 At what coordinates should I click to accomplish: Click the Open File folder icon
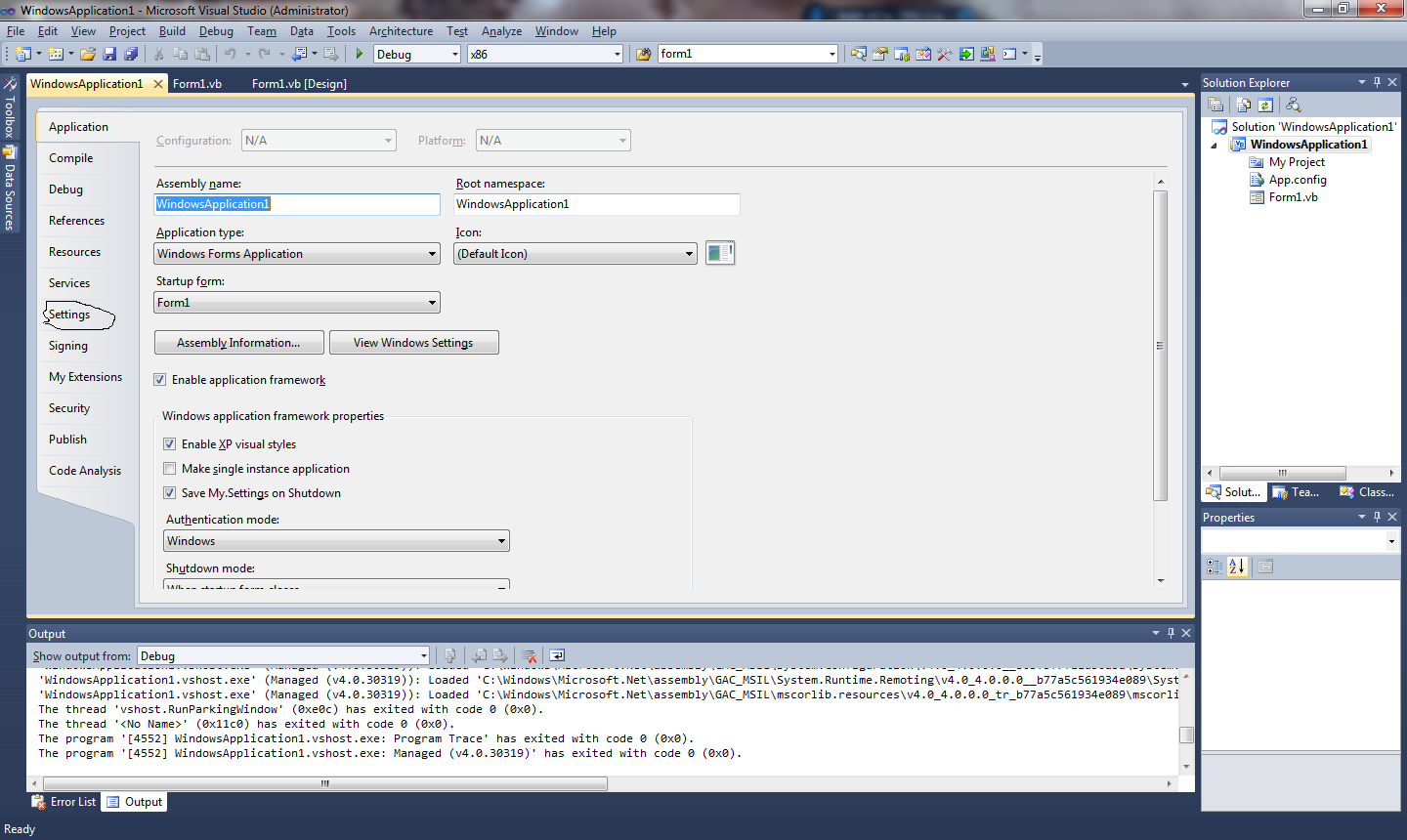tap(88, 54)
